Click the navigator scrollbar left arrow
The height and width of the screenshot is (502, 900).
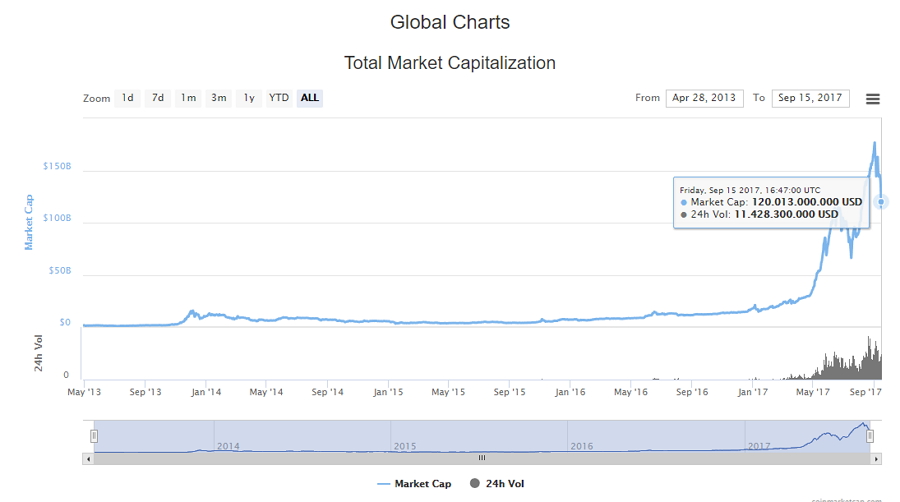[88, 459]
